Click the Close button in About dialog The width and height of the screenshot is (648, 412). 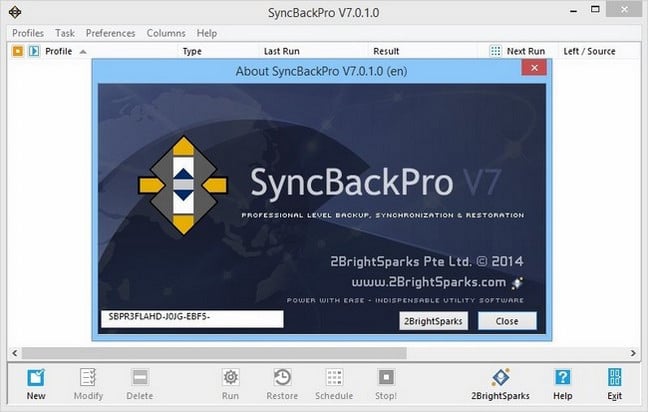tap(507, 321)
